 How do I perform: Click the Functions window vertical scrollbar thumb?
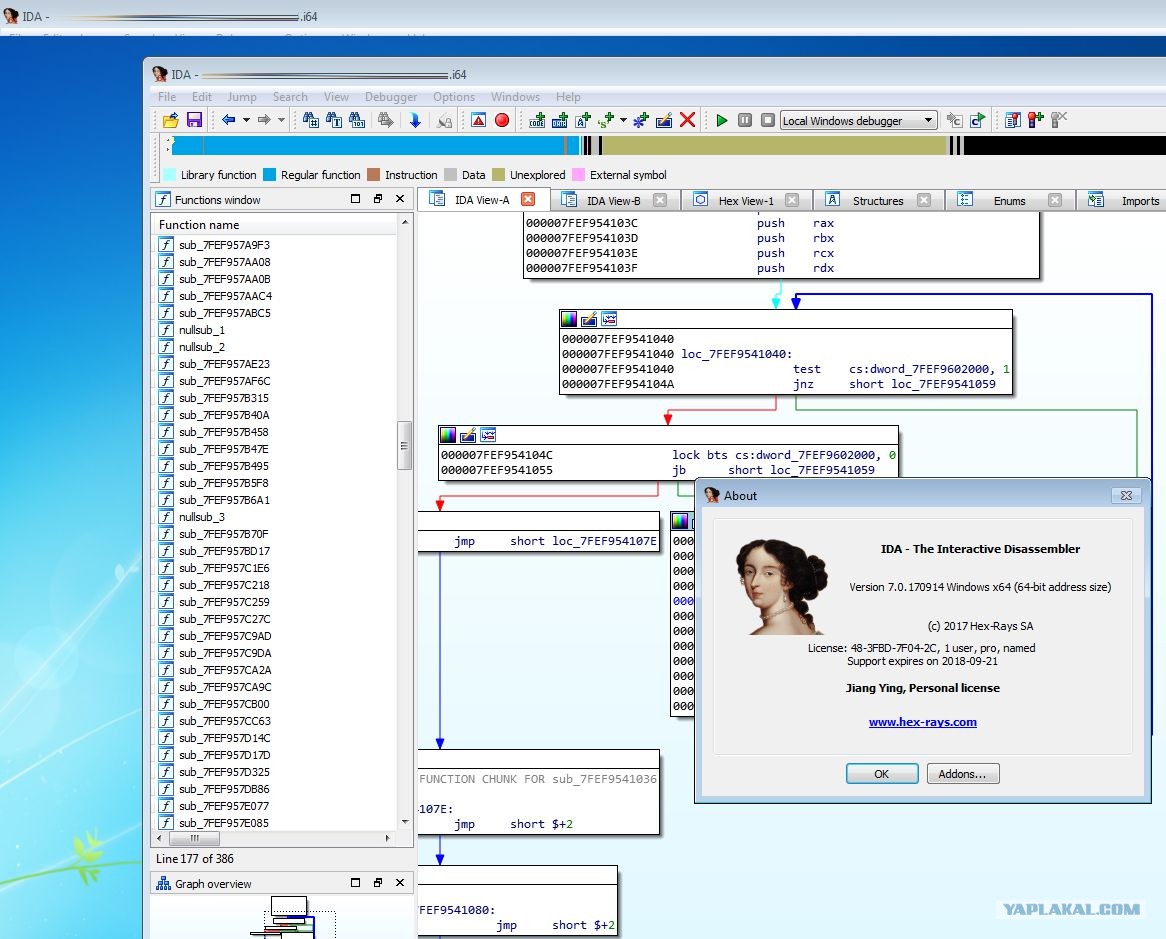(405, 445)
